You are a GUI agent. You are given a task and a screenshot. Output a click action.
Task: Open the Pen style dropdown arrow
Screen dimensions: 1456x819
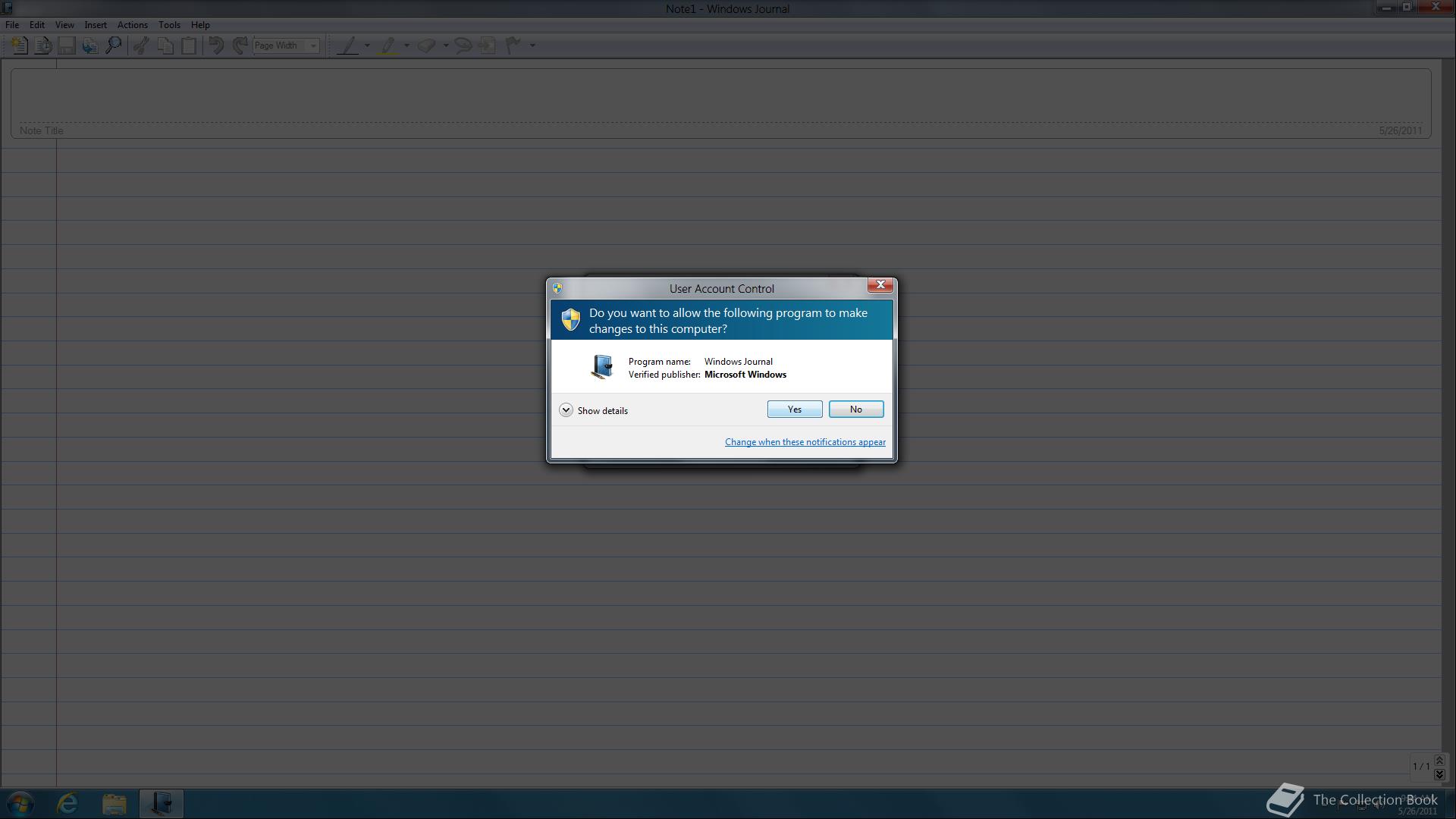point(367,45)
